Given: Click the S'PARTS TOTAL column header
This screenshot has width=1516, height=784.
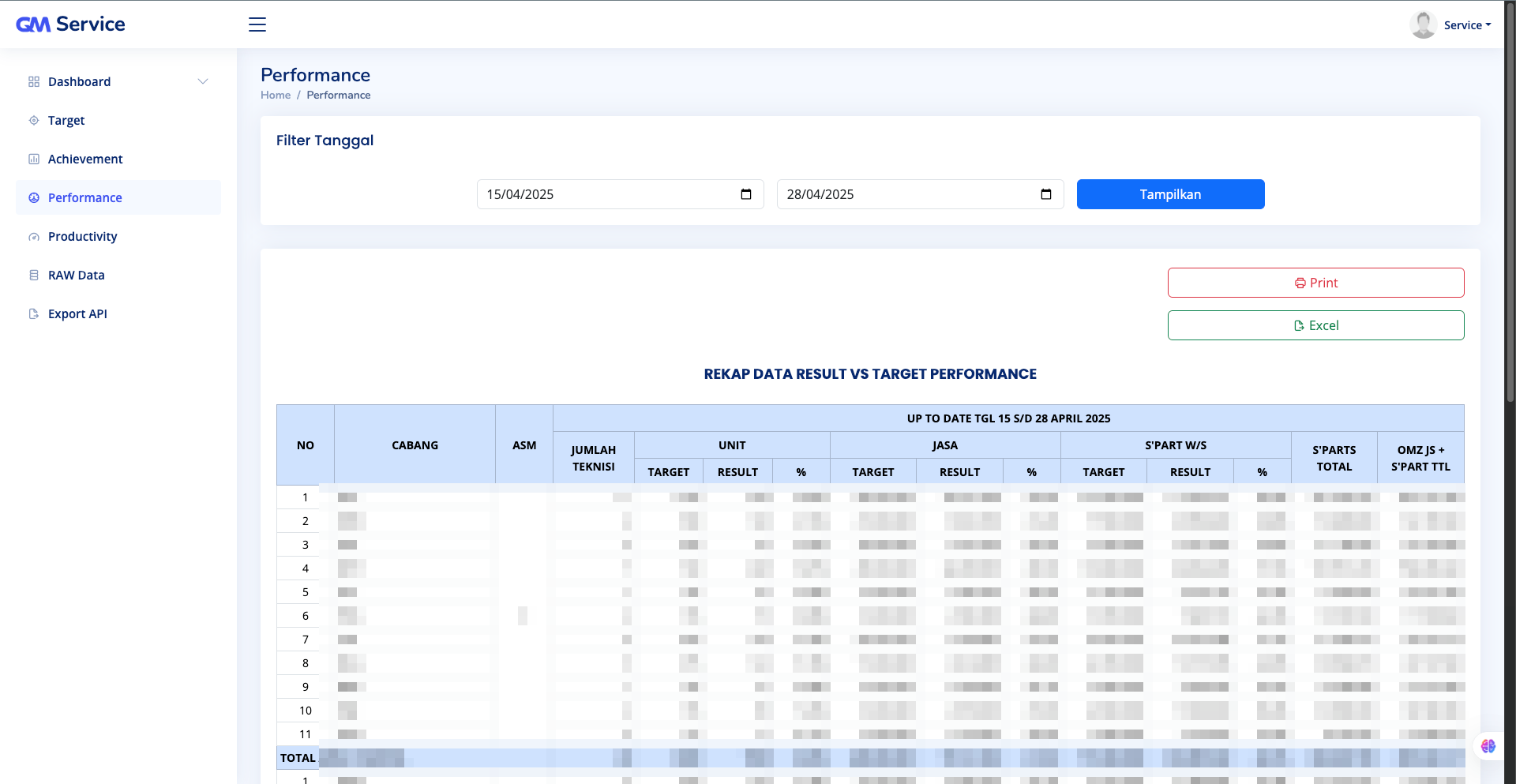Looking at the screenshot, I should click(x=1334, y=458).
